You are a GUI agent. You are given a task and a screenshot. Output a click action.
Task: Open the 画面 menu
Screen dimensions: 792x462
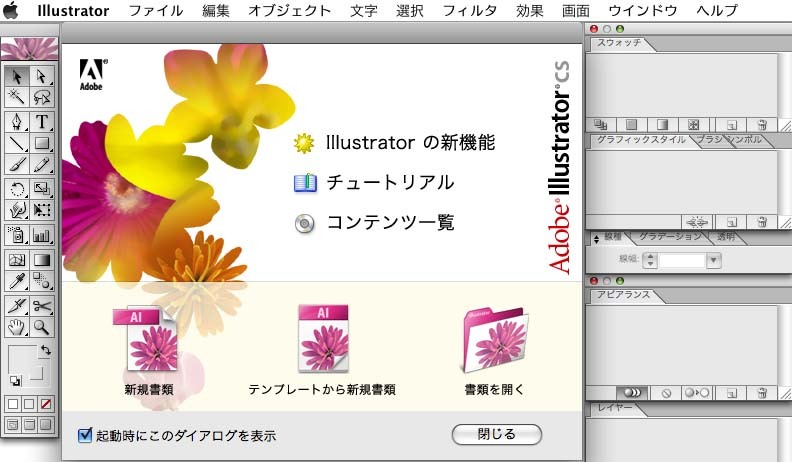click(575, 10)
